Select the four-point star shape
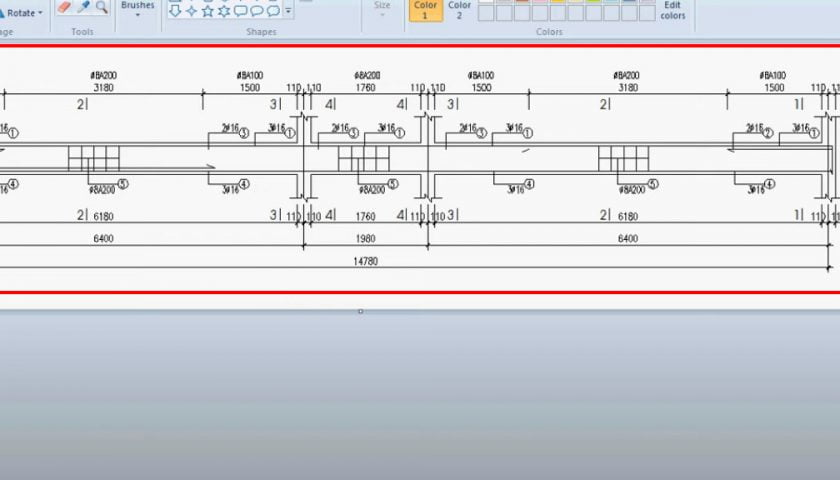The height and width of the screenshot is (480, 840). (x=191, y=11)
